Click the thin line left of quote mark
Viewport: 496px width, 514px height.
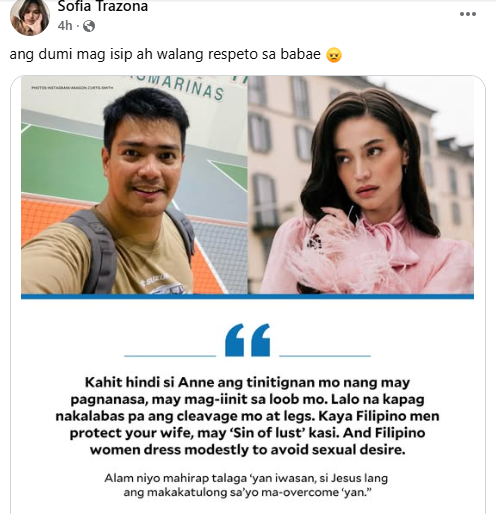(x=170, y=356)
